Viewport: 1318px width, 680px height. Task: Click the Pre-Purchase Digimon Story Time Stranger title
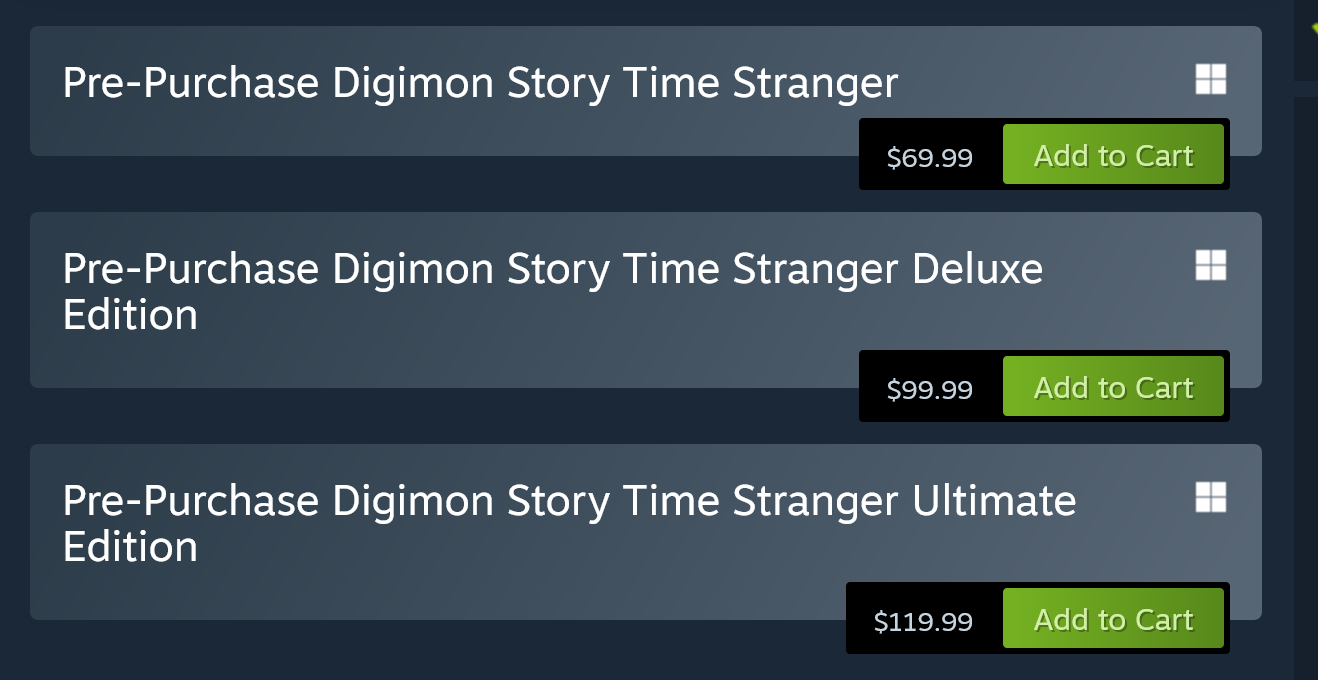click(480, 83)
